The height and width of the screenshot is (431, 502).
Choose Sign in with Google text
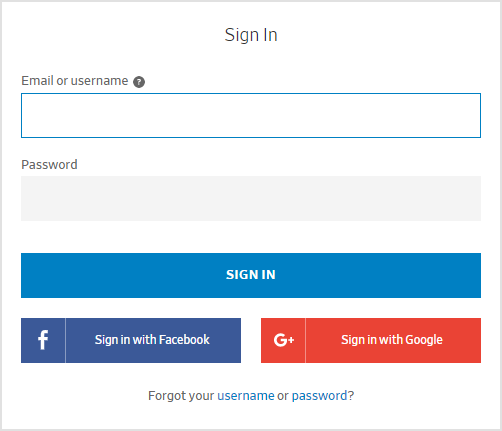point(392,340)
